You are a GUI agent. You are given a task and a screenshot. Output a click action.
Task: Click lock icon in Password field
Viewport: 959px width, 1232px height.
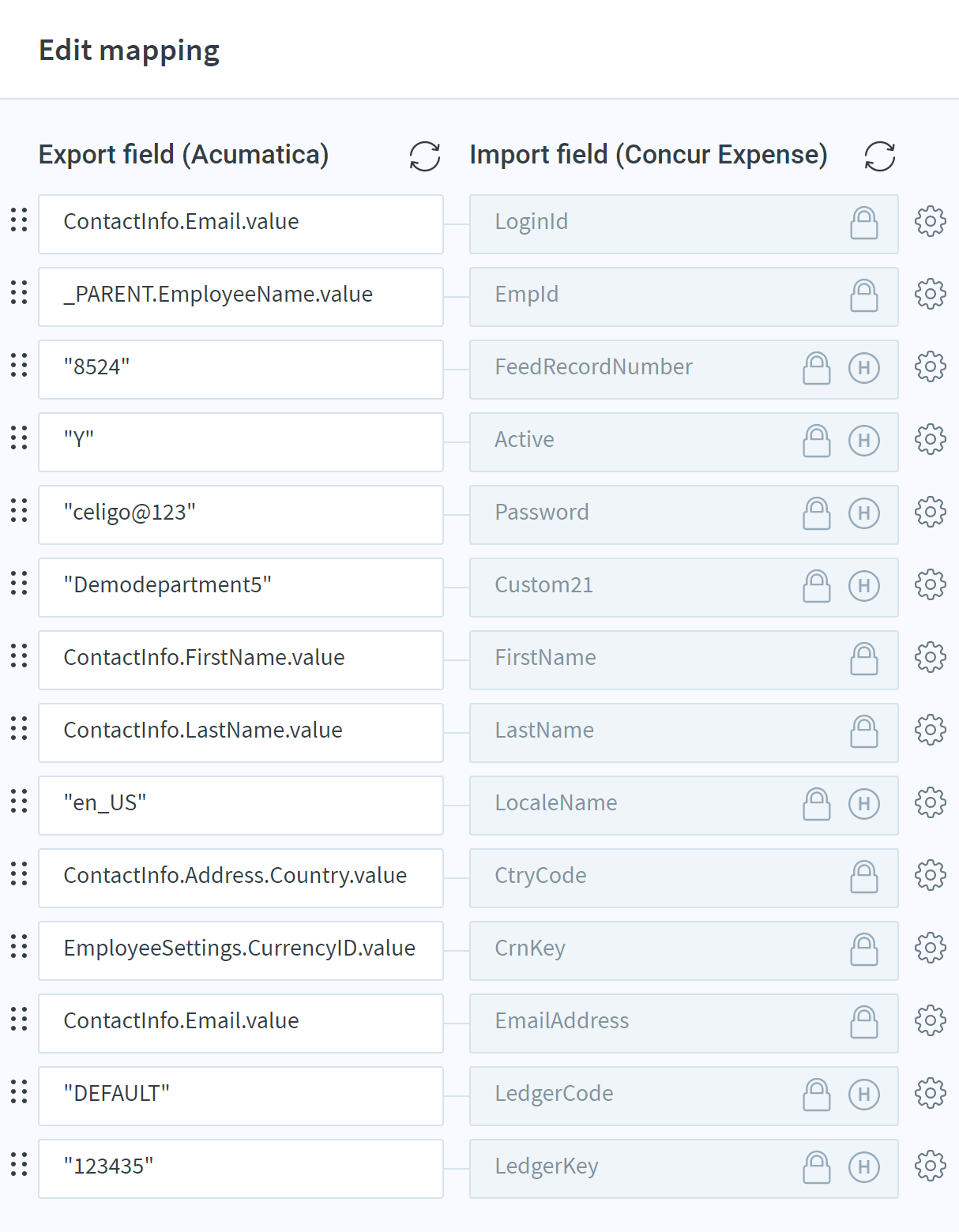click(817, 513)
